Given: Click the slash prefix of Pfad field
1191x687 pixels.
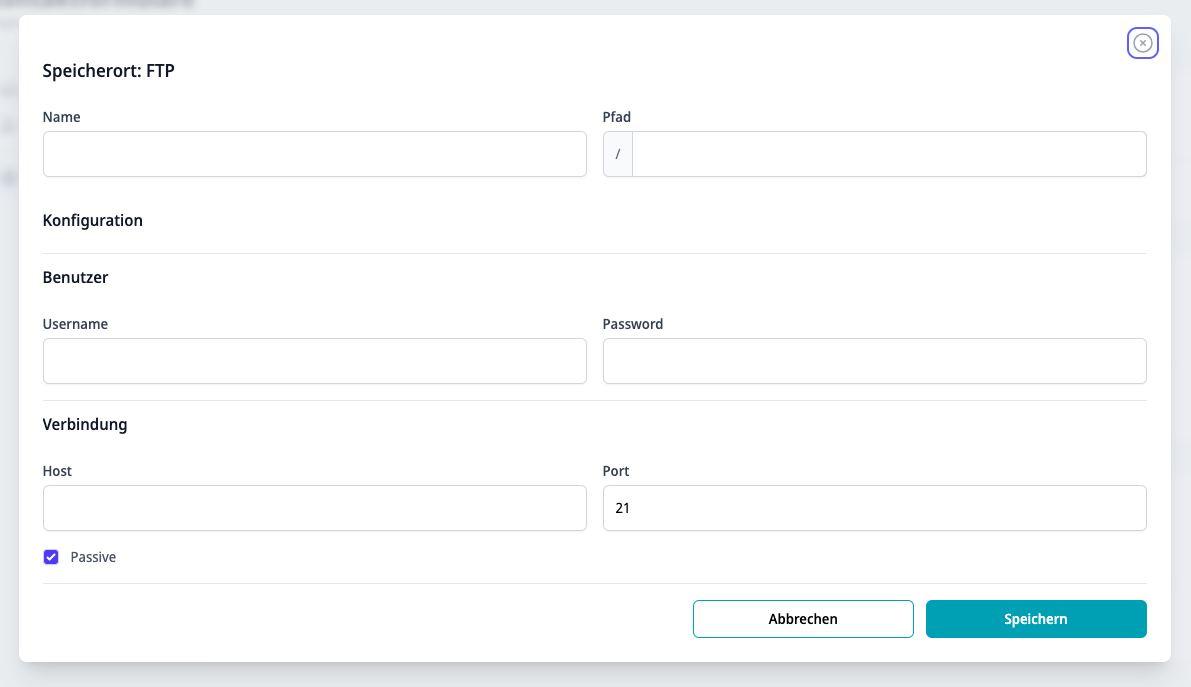Looking at the screenshot, I should coord(618,154).
